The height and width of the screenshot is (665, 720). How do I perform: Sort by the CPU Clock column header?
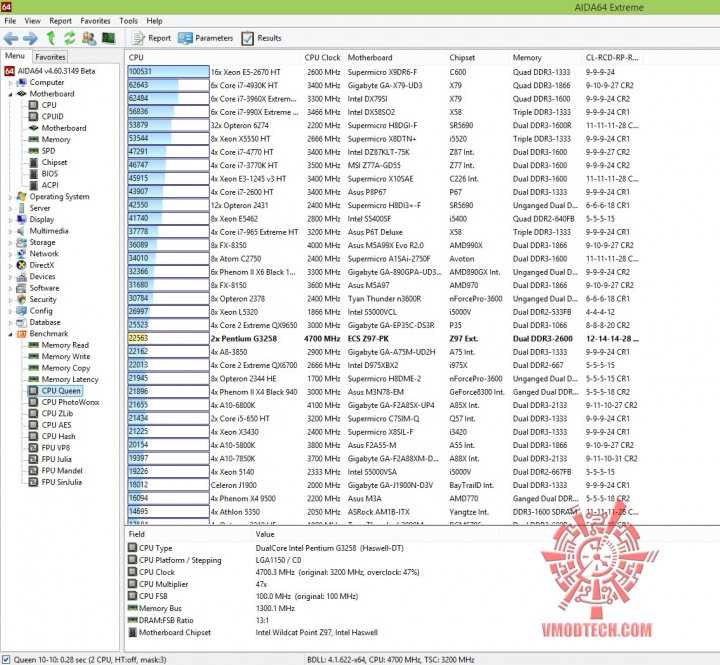tap(322, 57)
